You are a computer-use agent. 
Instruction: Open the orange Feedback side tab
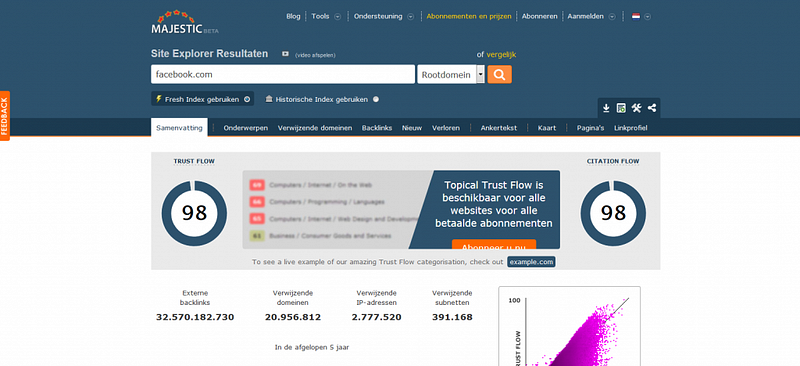pos(5,116)
